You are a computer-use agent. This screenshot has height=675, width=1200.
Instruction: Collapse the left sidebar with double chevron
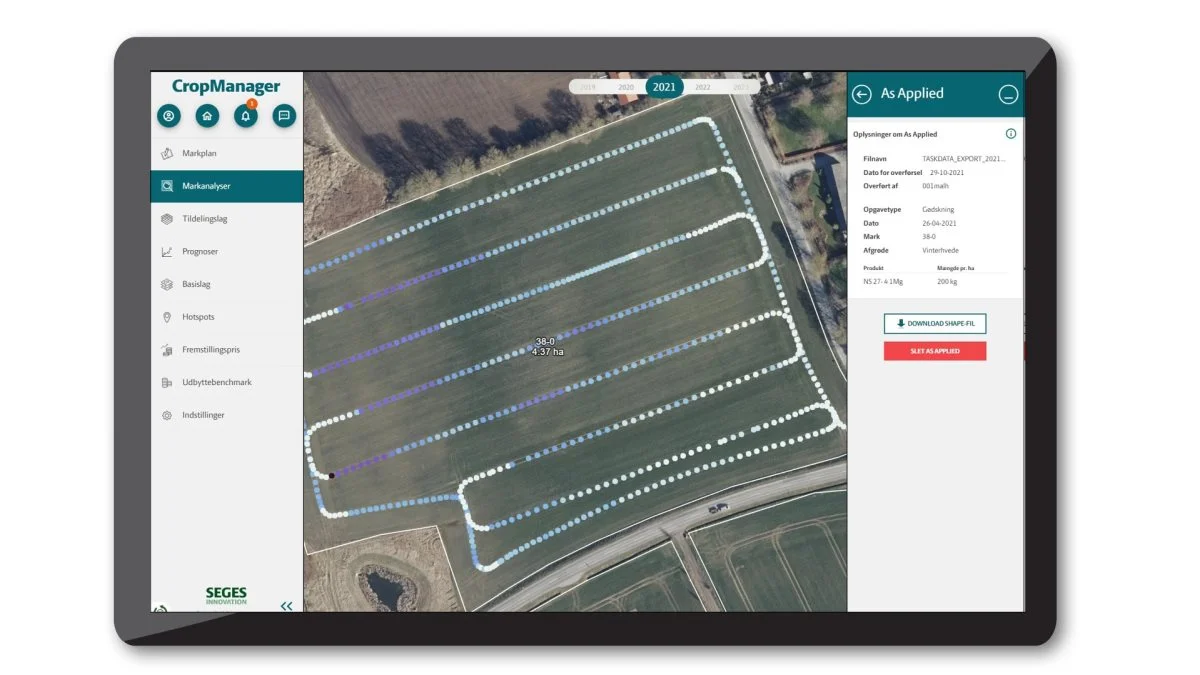coord(287,605)
